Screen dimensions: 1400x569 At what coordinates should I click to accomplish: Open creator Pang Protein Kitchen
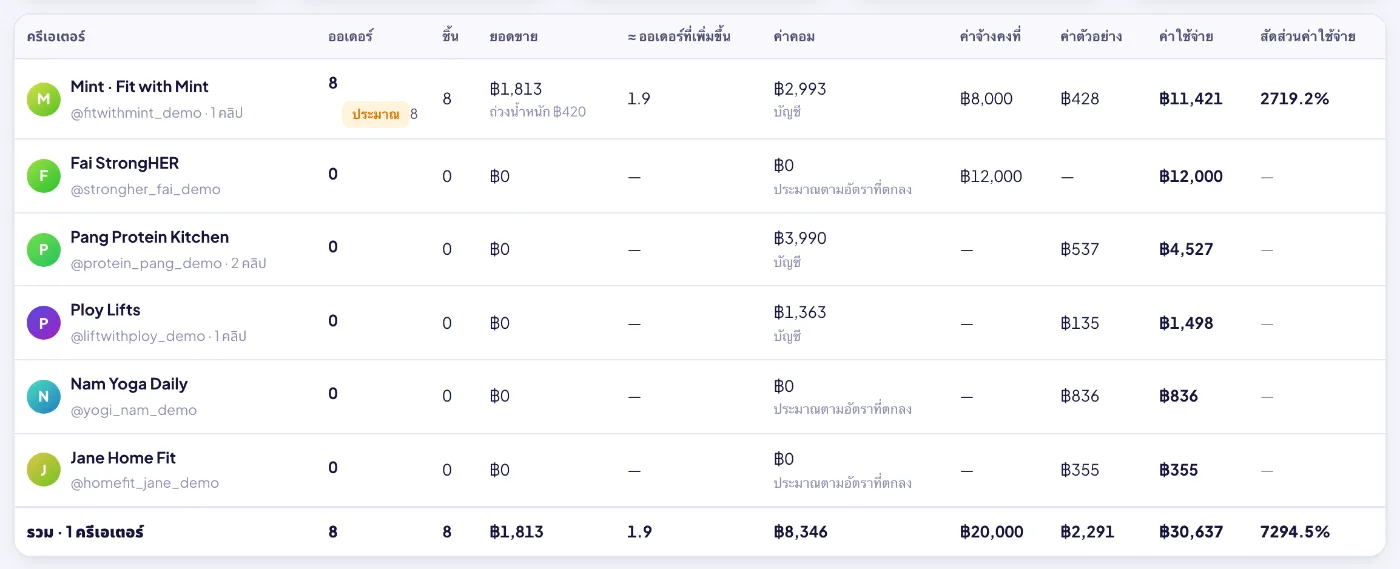[150, 237]
